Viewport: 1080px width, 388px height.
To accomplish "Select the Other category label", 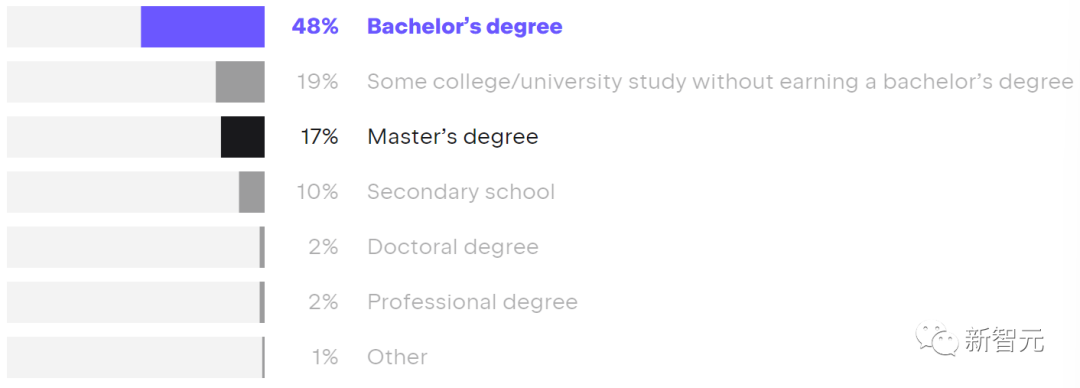I will [397, 357].
